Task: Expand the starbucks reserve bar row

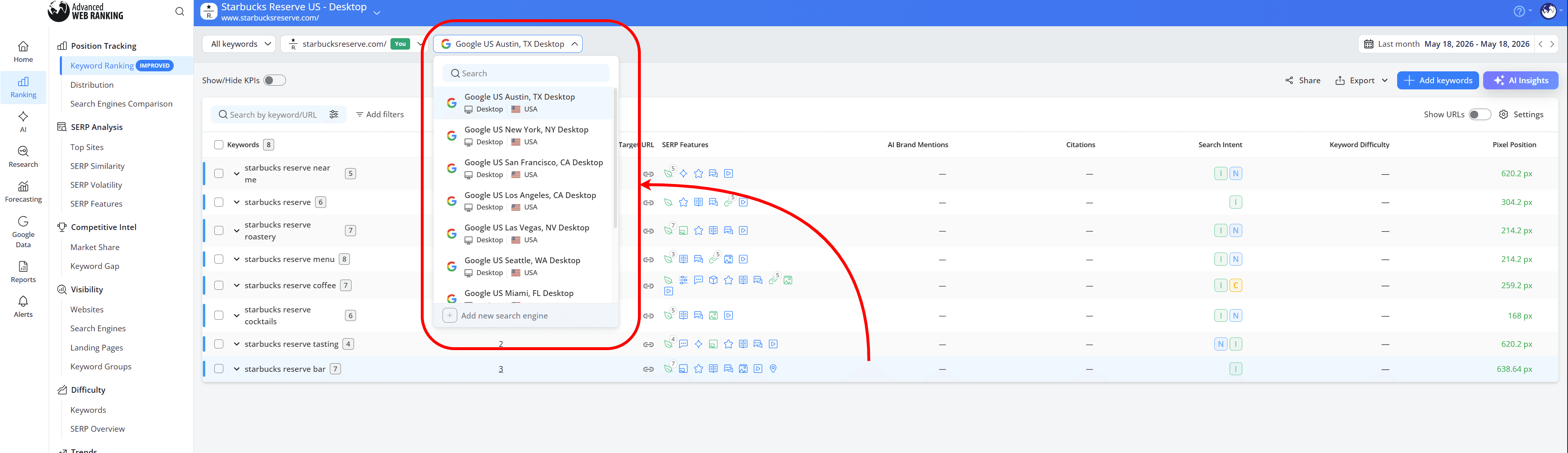Action: [x=236, y=369]
